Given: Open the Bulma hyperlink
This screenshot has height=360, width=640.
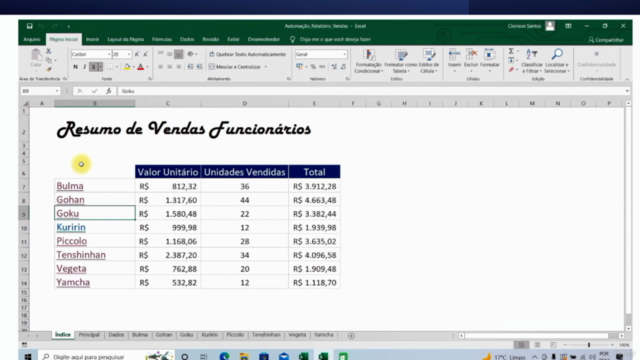Looking at the screenshot, I should click(x=70, y=186).
